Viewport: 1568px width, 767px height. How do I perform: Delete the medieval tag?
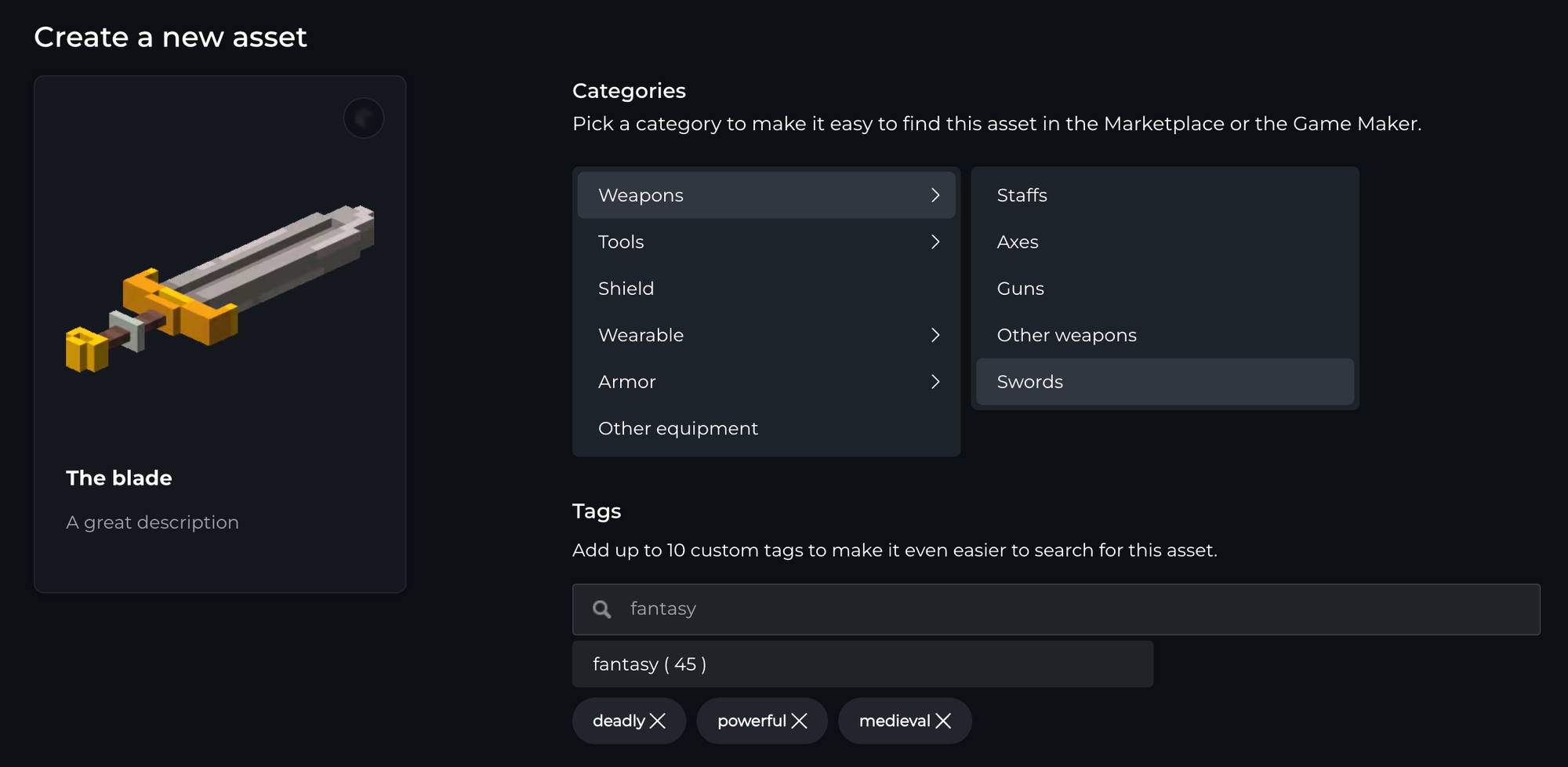pos(943,721)
